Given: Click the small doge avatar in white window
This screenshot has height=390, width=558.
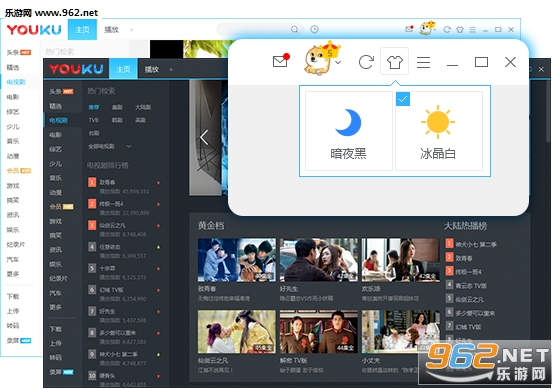Looking at the screenshot, I should 426,28.
